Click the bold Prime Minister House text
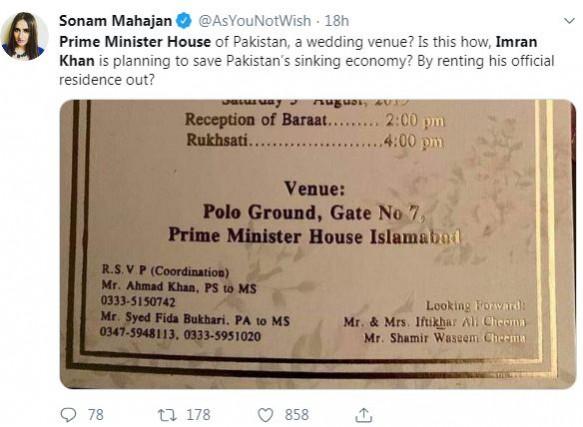This screenshot has width=583, height=427. tap(135, 42)
